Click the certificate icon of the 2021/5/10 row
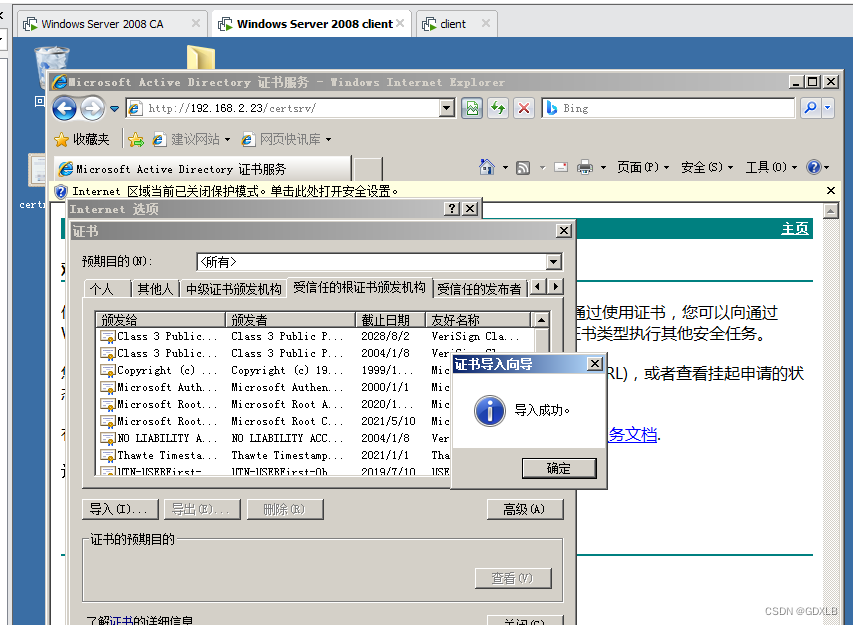Screen dimensions: 853x625 coord(107,422)
